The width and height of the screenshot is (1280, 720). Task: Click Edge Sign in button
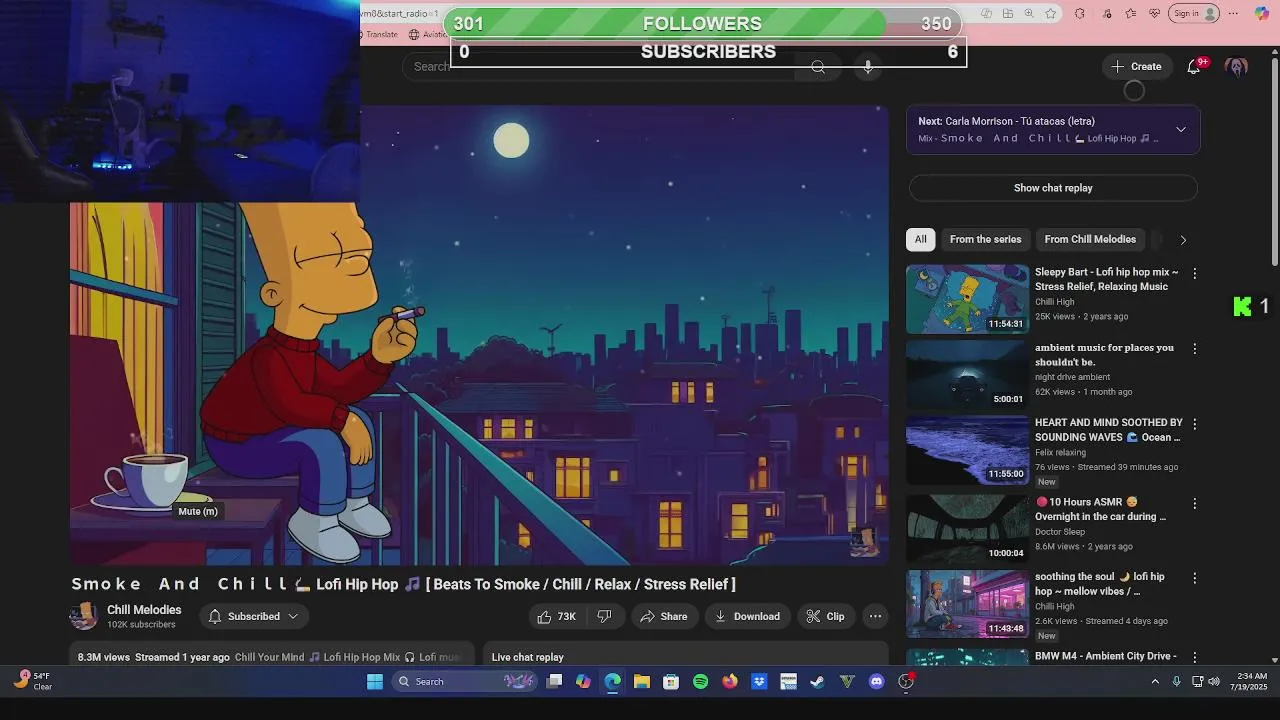pyautogui.click(x=1195, y=13)
